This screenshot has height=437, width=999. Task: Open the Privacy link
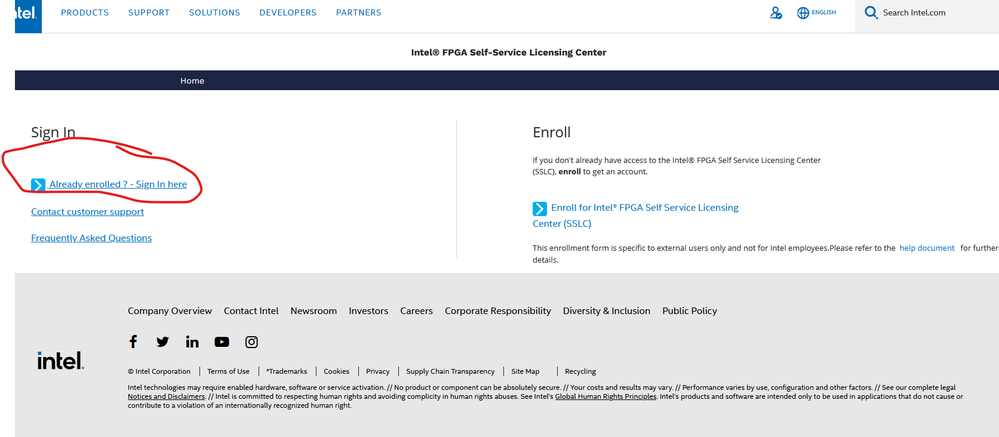[x=378, y=371]
